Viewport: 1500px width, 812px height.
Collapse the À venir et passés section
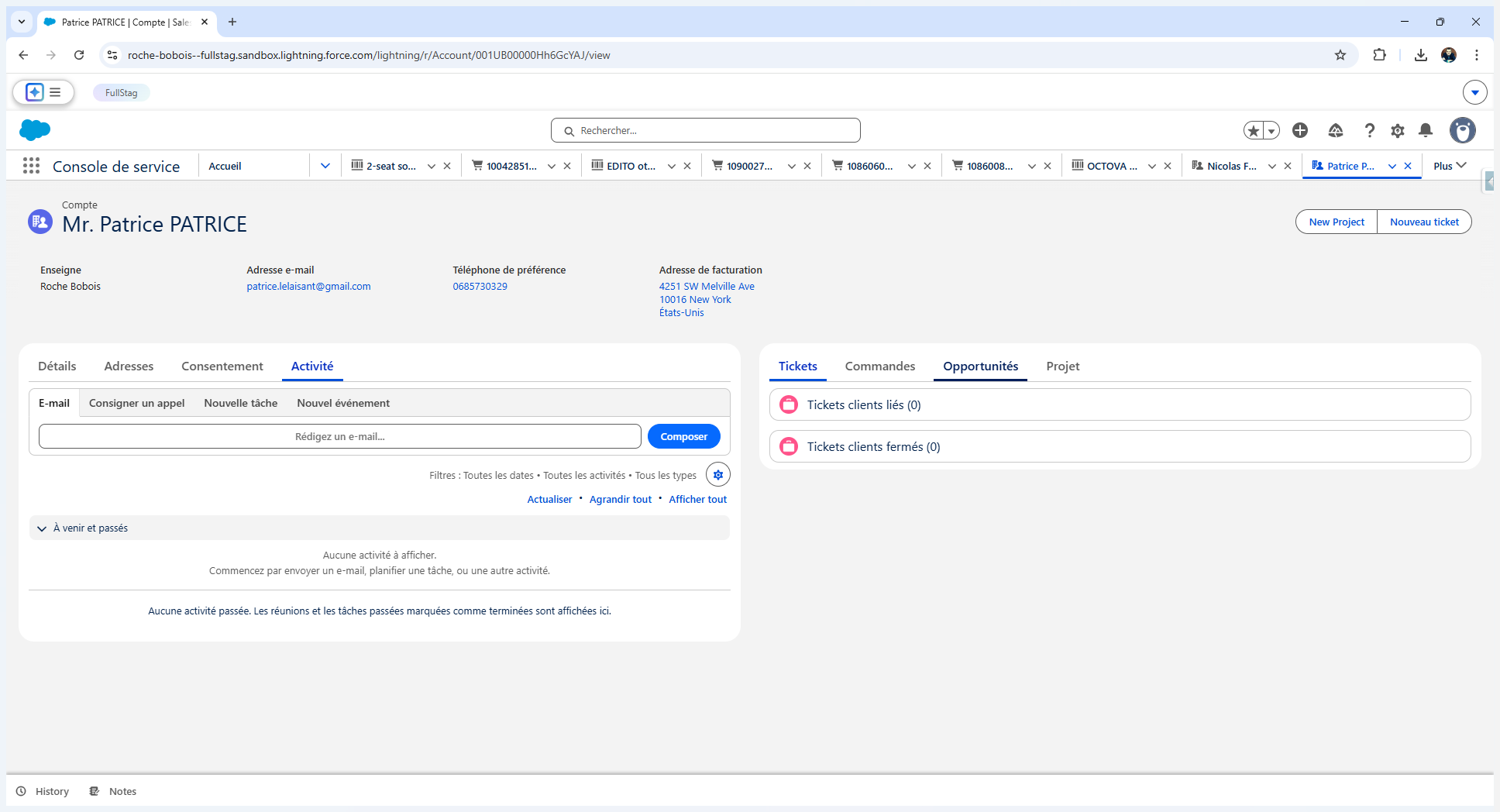coord(42,528)
